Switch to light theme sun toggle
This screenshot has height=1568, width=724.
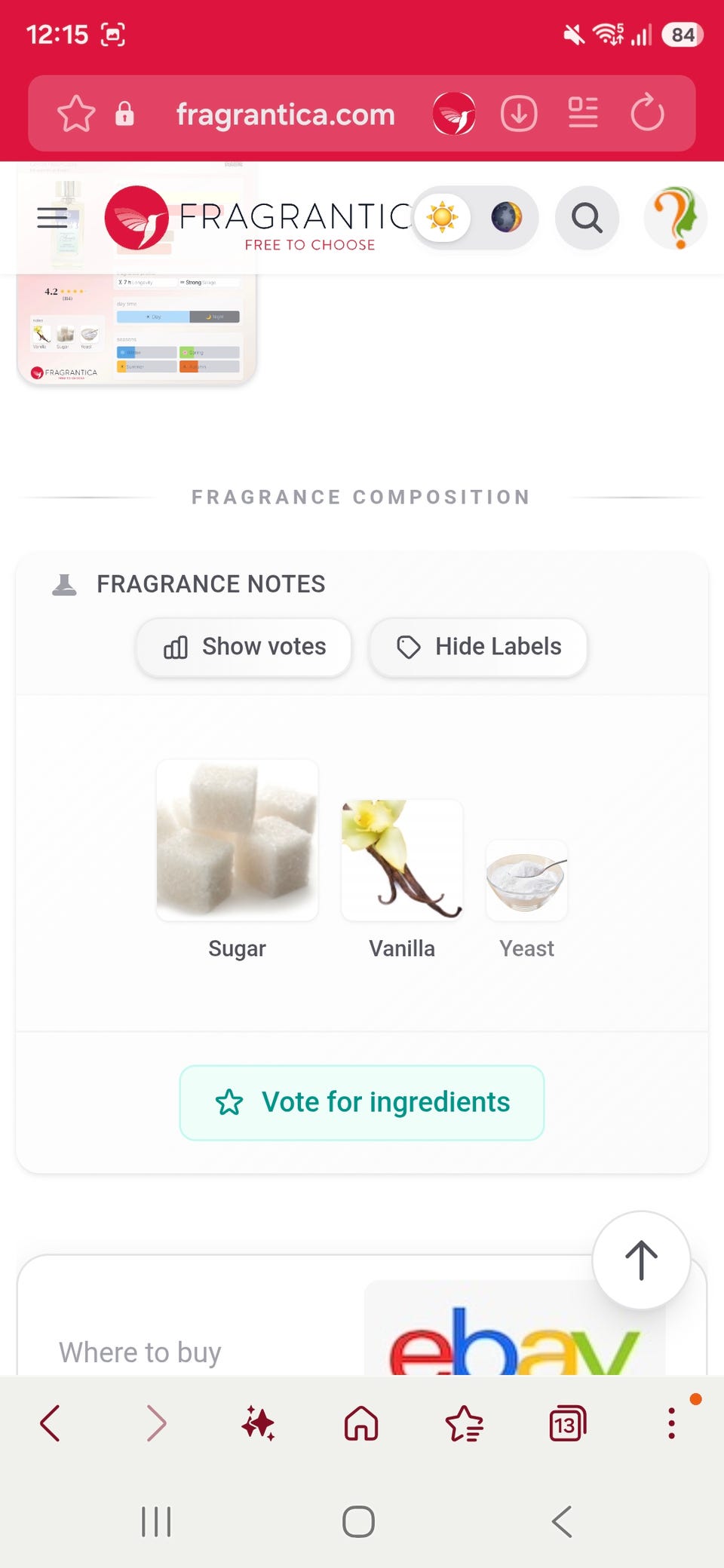coord(443,218)
